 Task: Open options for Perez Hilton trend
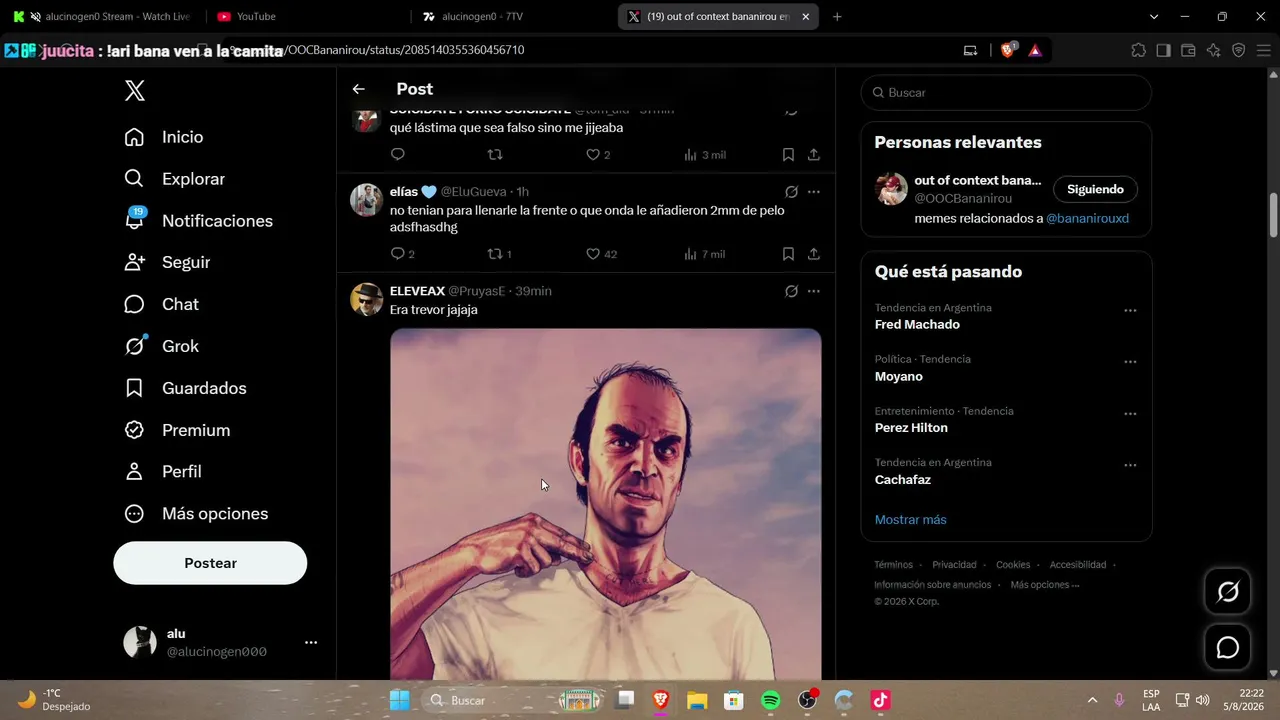click(x=1130, y=414)
